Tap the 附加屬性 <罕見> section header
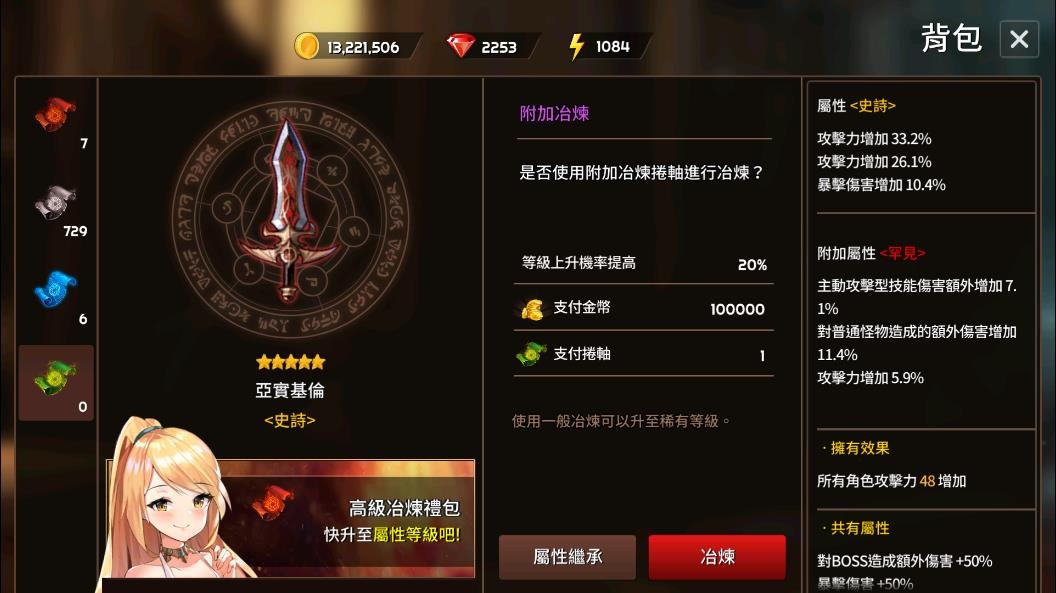1056x593 pixels. tap(871, 253)
